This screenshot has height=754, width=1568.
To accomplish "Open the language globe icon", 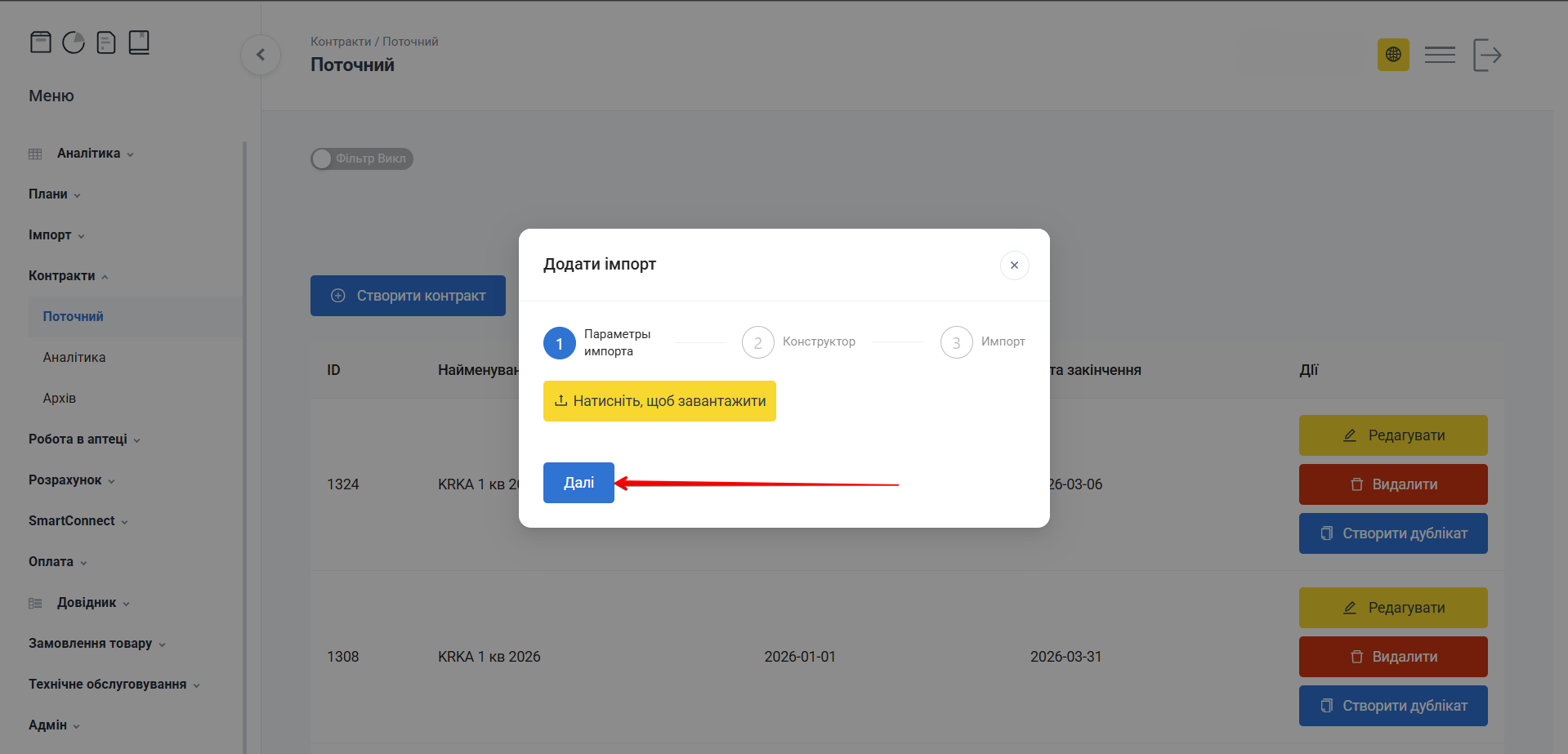I will (x=1393, y=55).
